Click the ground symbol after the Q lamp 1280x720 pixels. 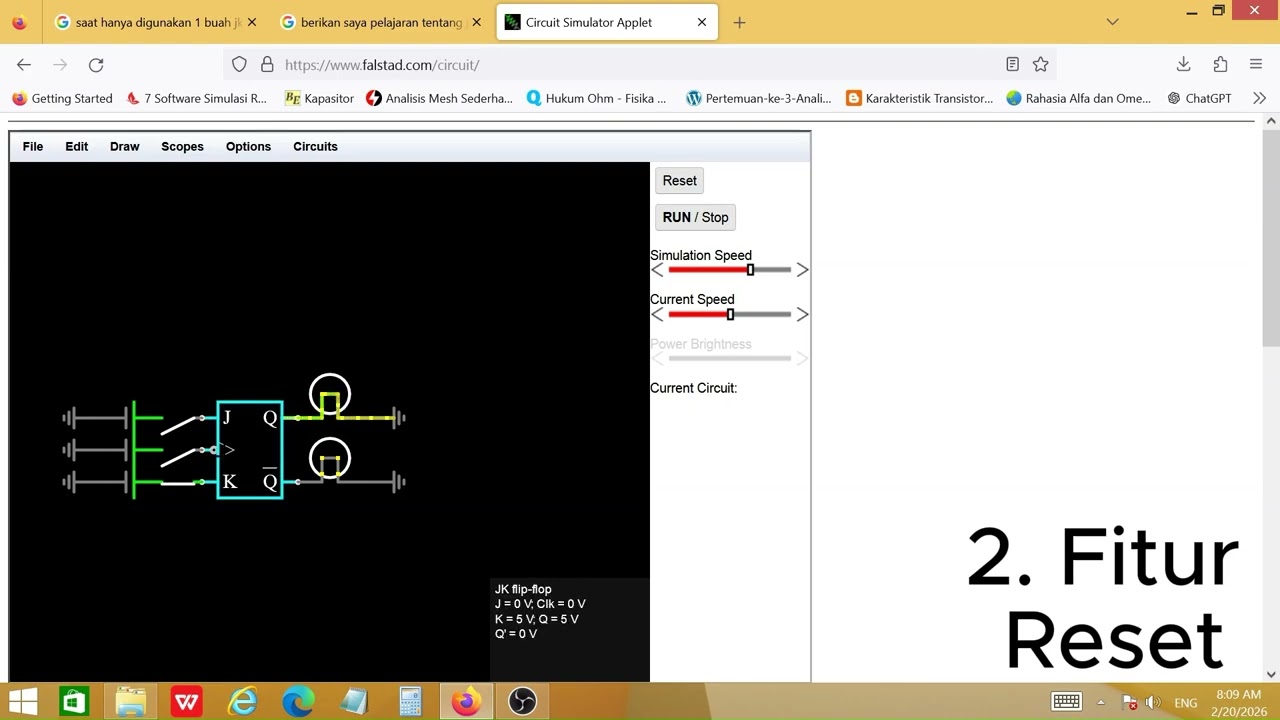point(398,417)
